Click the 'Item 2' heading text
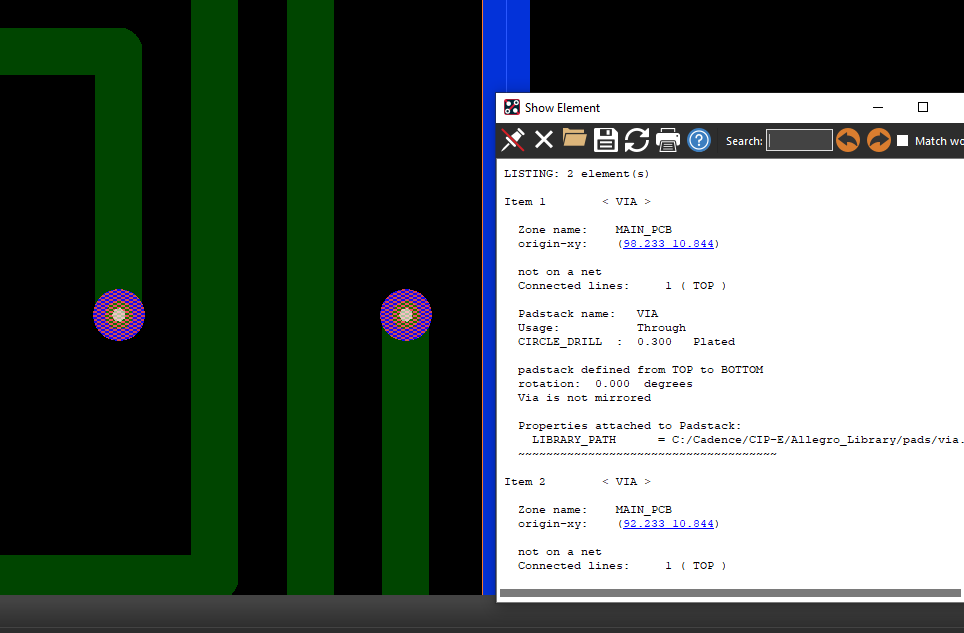Image resolution: width=964 pixels, height=633 pixels. [x=525, y=482]
